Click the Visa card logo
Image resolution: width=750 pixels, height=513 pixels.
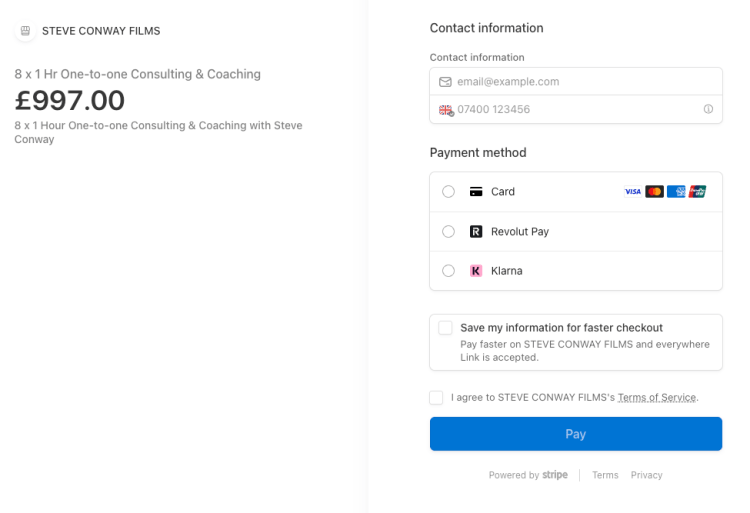(x=632, y=192)
